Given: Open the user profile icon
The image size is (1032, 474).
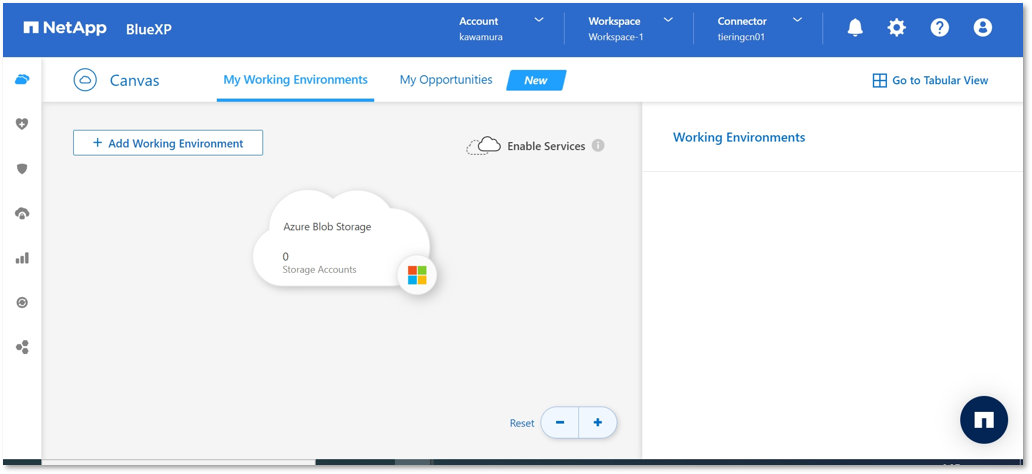Looking at the screenshot, I should click(x=982, y=28).
